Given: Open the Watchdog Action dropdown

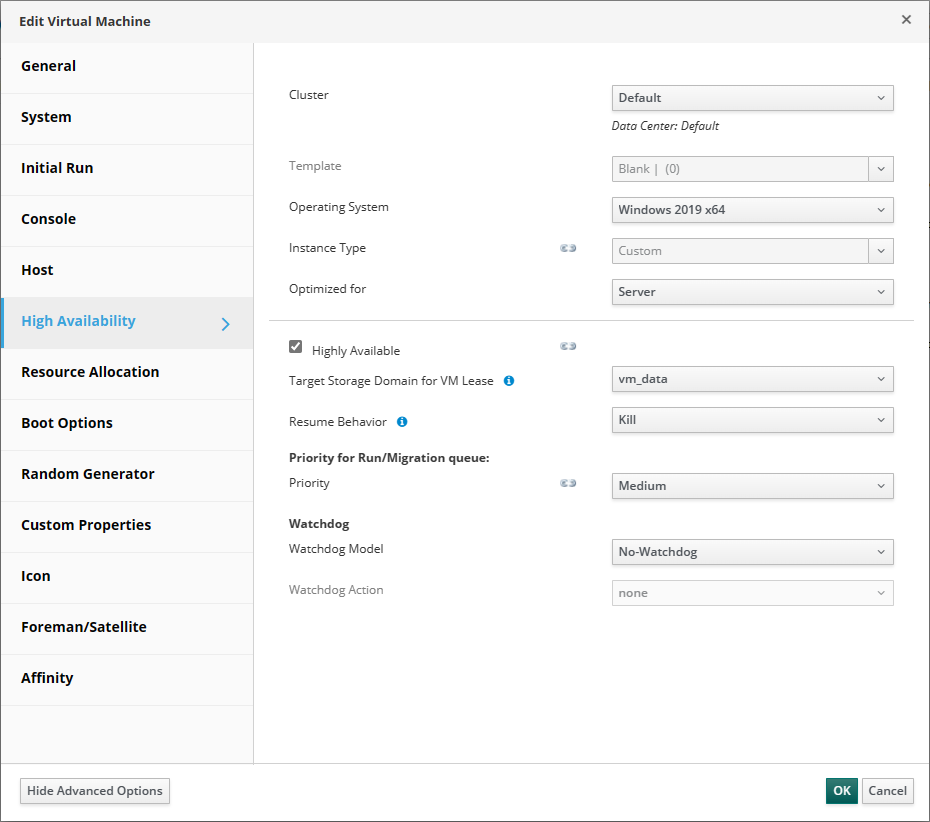Looking at the screenshot, I should (x=752, y=593).
